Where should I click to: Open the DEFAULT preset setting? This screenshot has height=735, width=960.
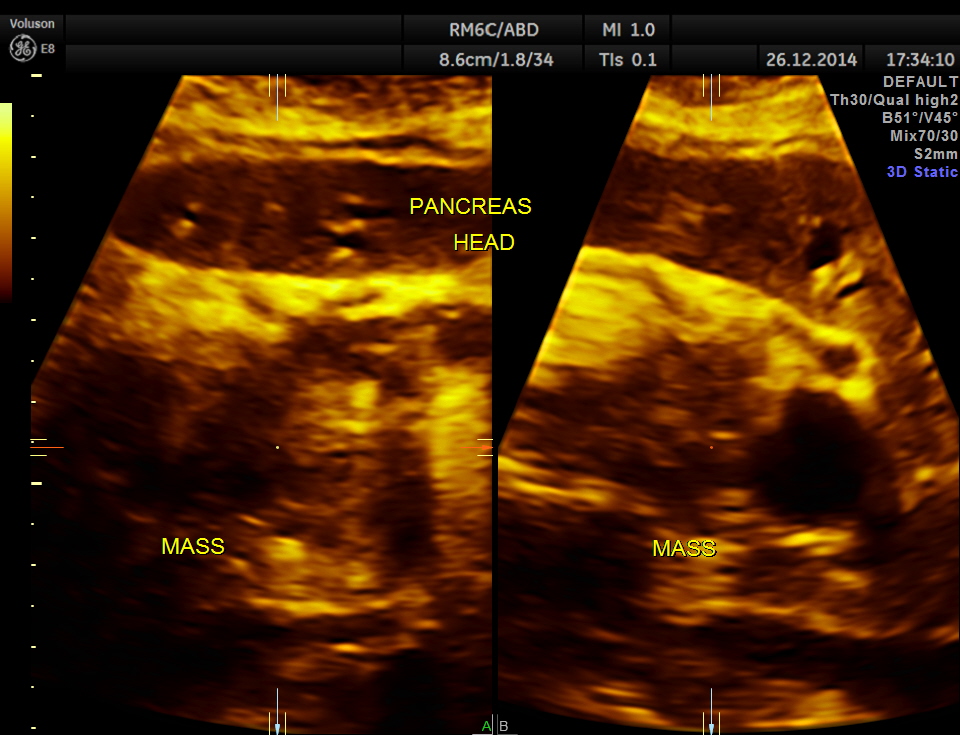tap(921, 82)
